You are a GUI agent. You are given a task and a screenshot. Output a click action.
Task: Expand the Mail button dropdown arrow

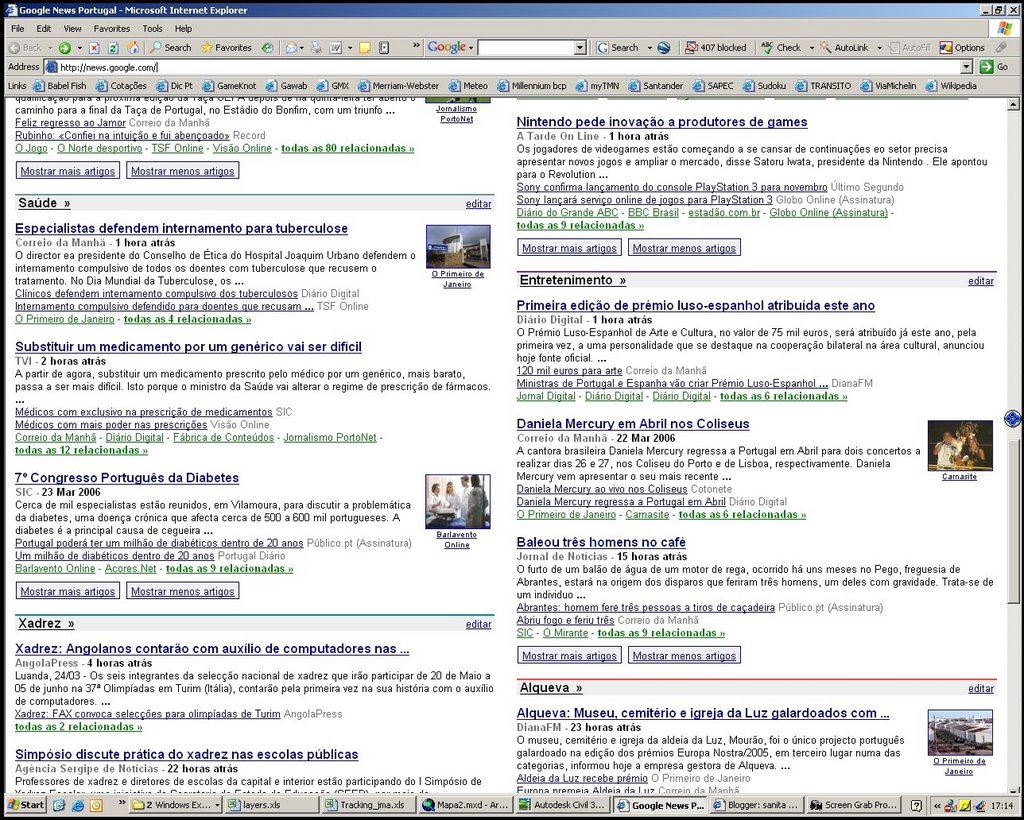[302, 48]
